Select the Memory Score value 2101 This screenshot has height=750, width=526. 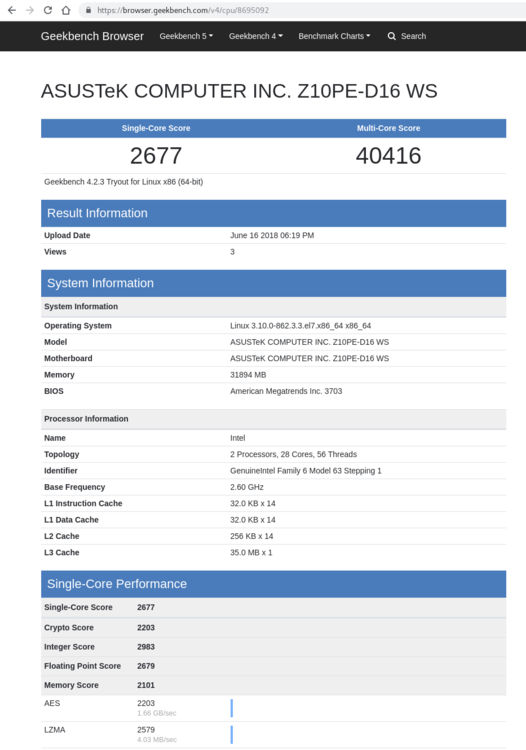(146, 685)
